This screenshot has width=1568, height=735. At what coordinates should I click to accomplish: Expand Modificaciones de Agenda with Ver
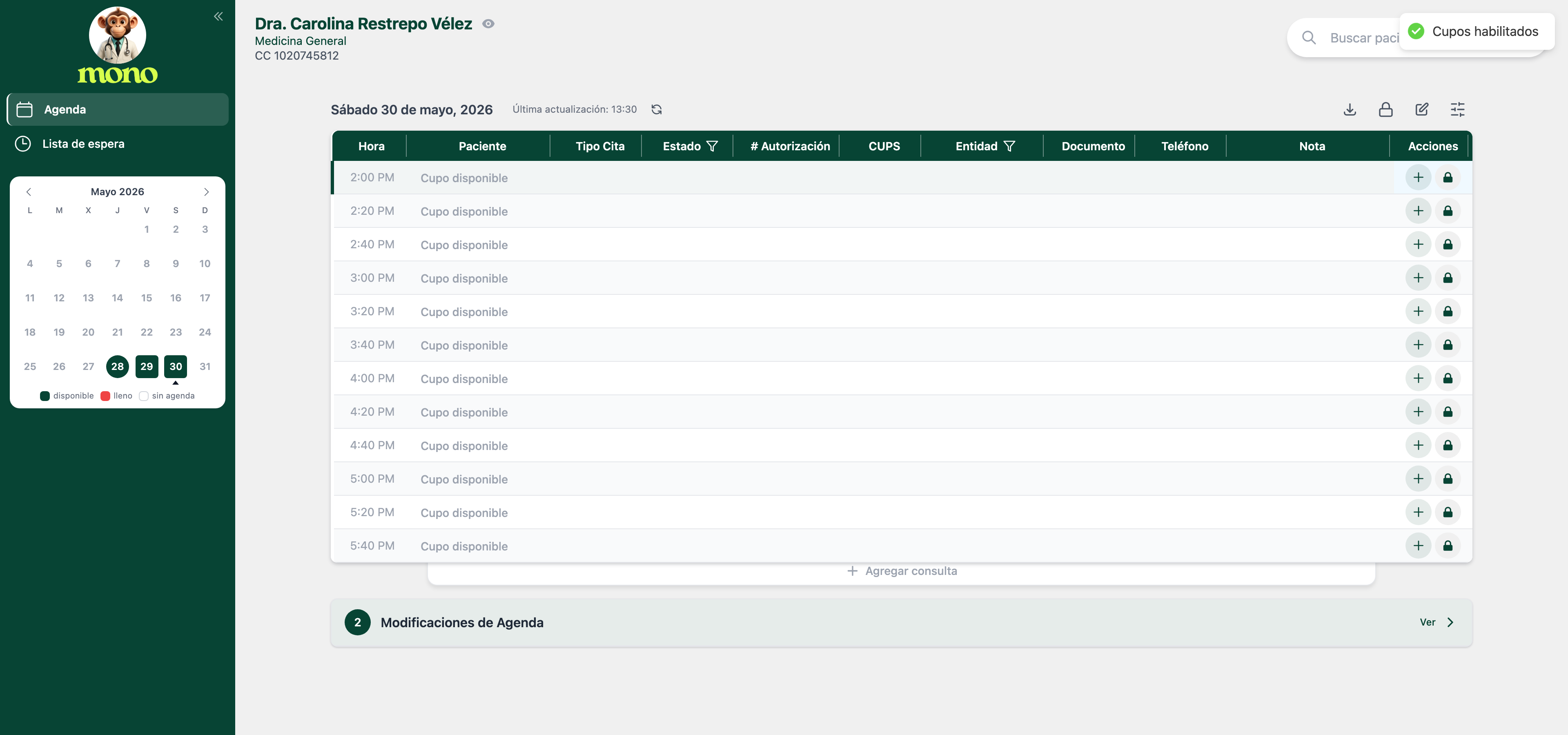pos(1437,622)
